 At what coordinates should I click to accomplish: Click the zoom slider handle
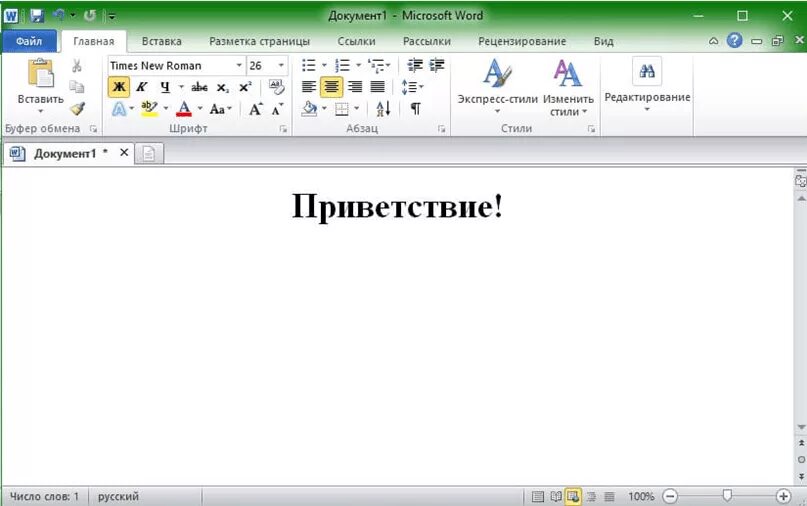click(x=727, y=496)
